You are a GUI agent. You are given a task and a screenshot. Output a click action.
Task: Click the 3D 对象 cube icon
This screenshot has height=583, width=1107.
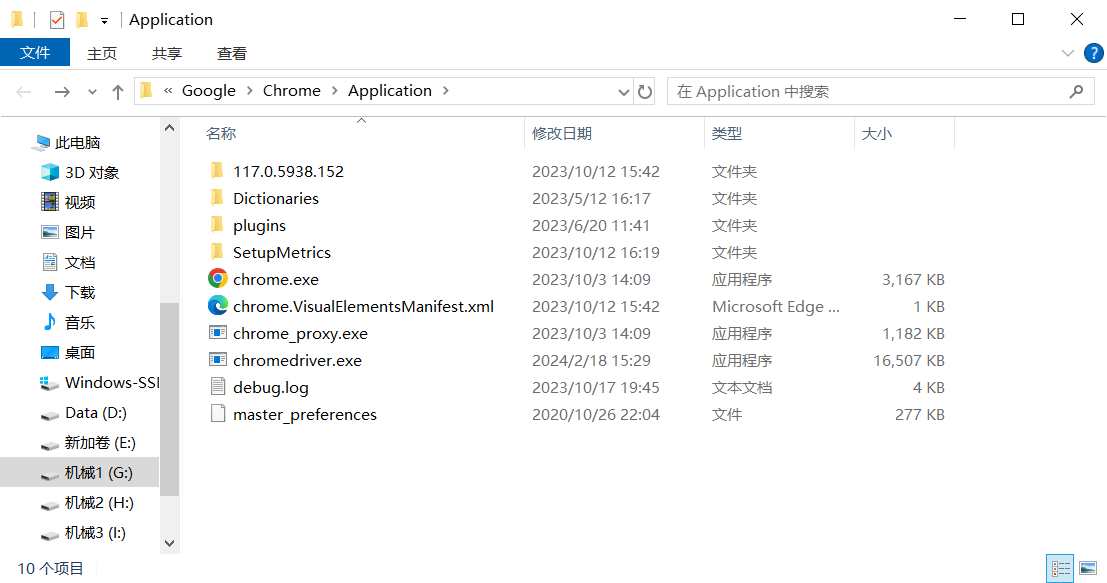(x=49, y=172)
